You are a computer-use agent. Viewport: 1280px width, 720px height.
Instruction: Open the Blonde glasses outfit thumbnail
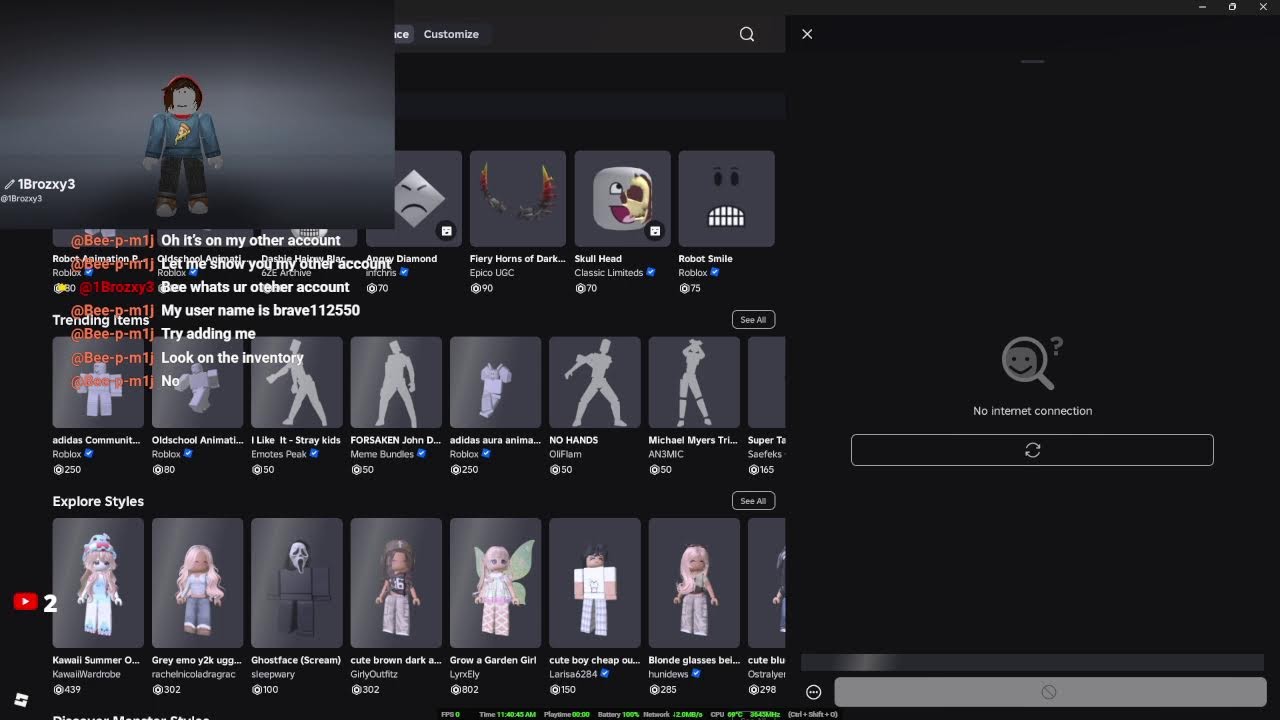tap(694, 583)
